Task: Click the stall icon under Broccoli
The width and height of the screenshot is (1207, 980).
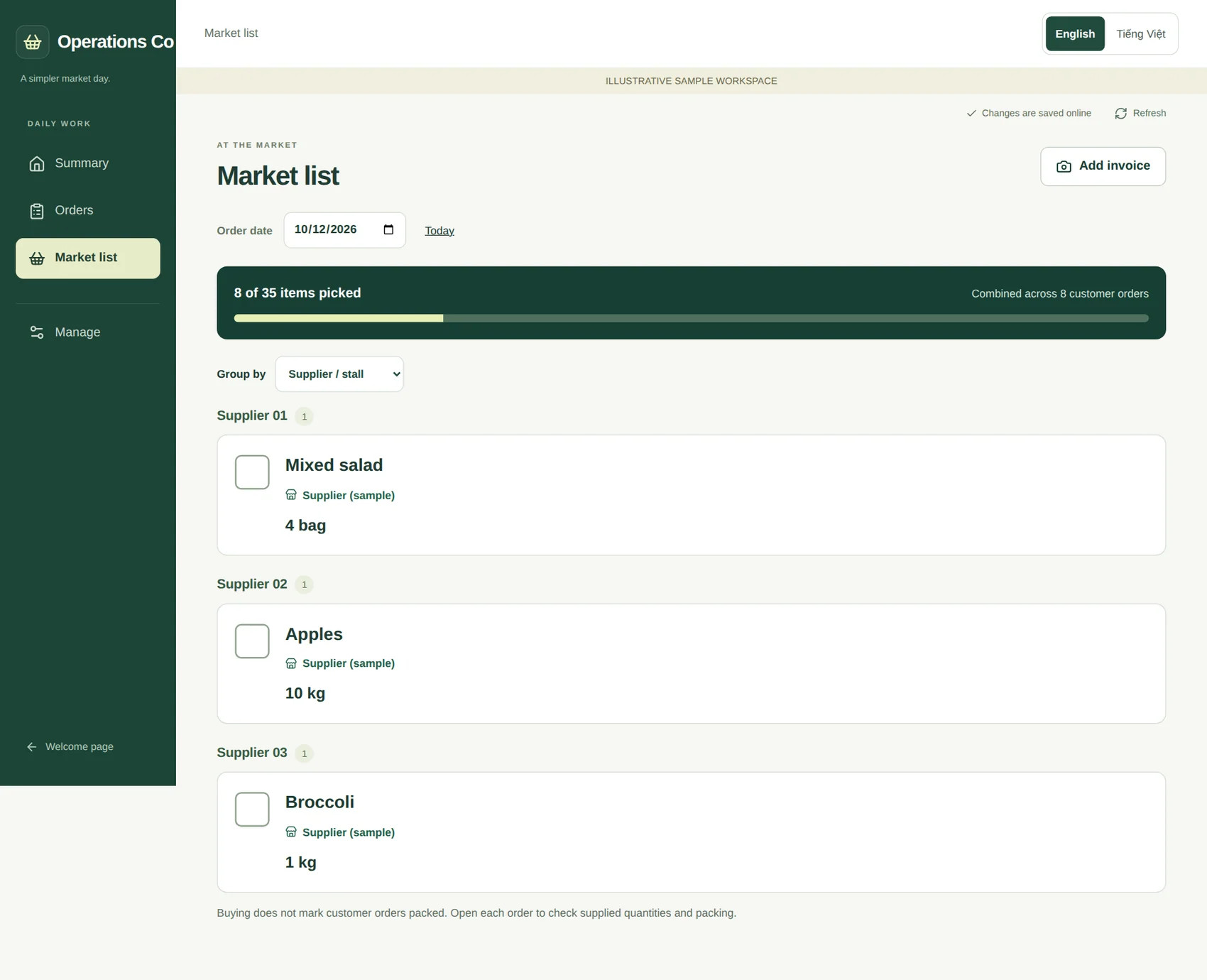Action: tap(291, 832)
